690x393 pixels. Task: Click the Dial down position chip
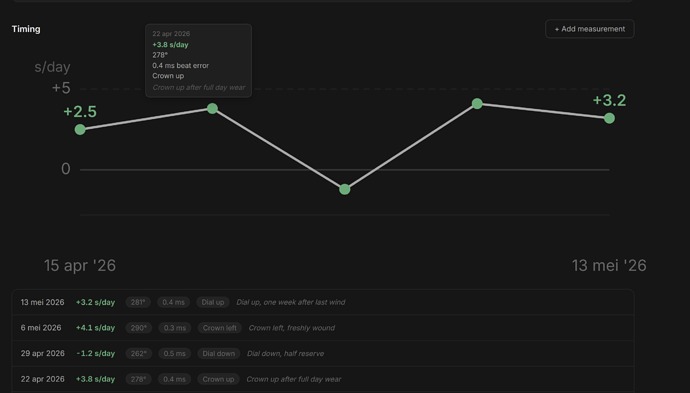tap(219, 353)
